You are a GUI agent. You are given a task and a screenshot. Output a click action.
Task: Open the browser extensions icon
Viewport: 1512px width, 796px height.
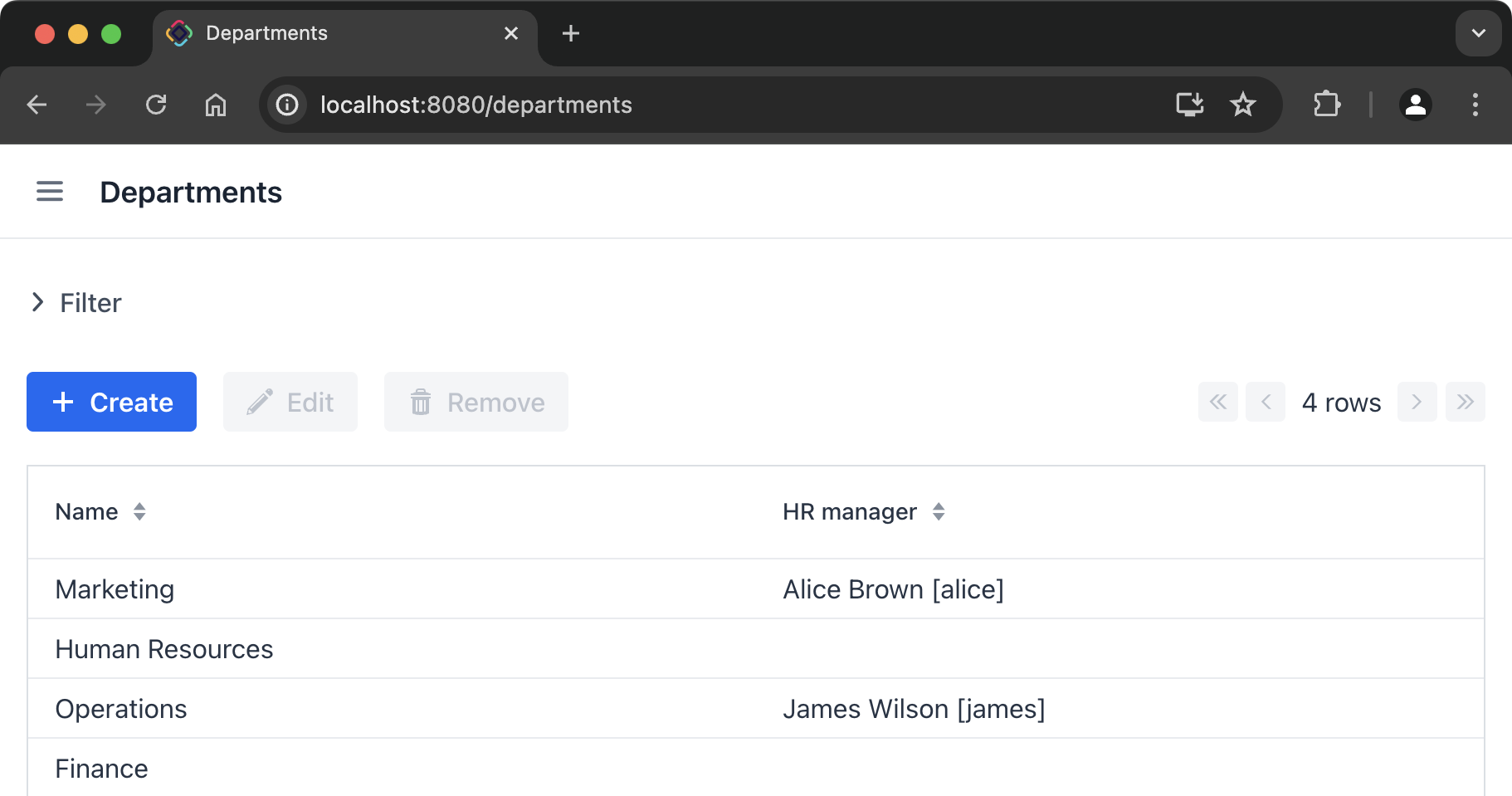pyautogui.click(x=1325, y=105)
